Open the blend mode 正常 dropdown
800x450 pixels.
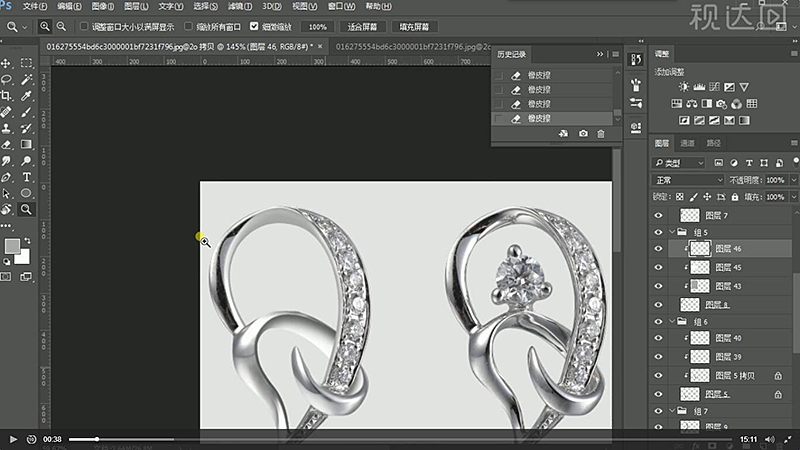[x=688, y=180]
